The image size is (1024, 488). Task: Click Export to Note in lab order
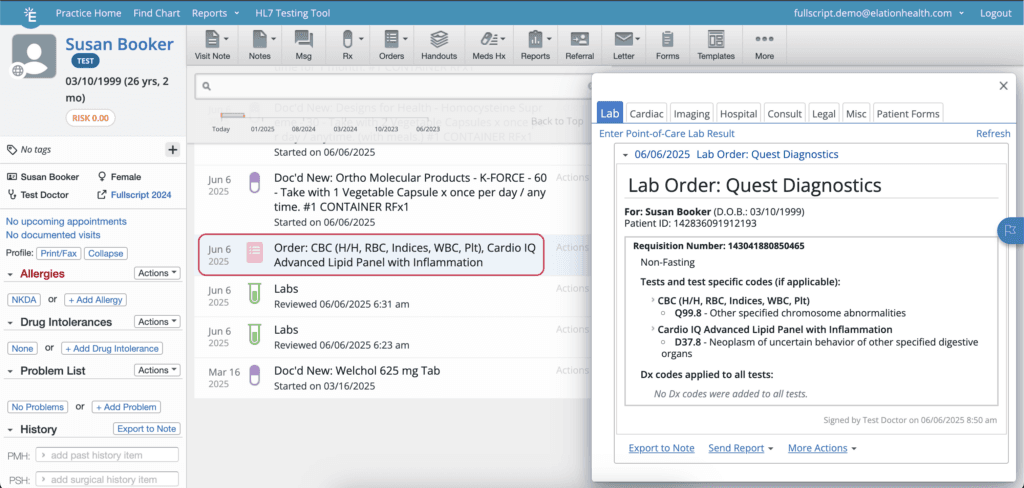pos(662,448)
